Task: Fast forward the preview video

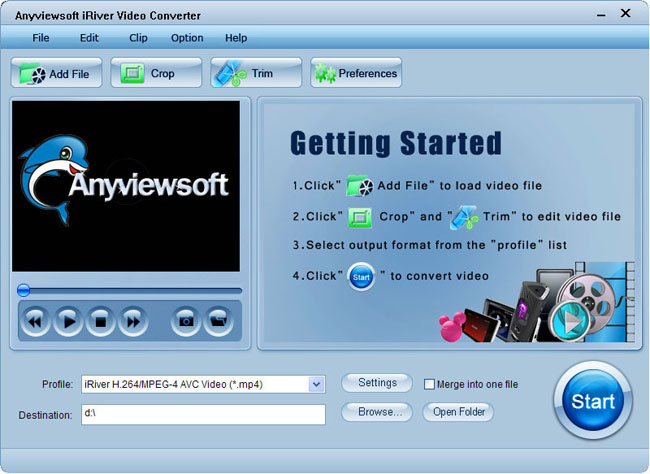Action: (133, 321)
